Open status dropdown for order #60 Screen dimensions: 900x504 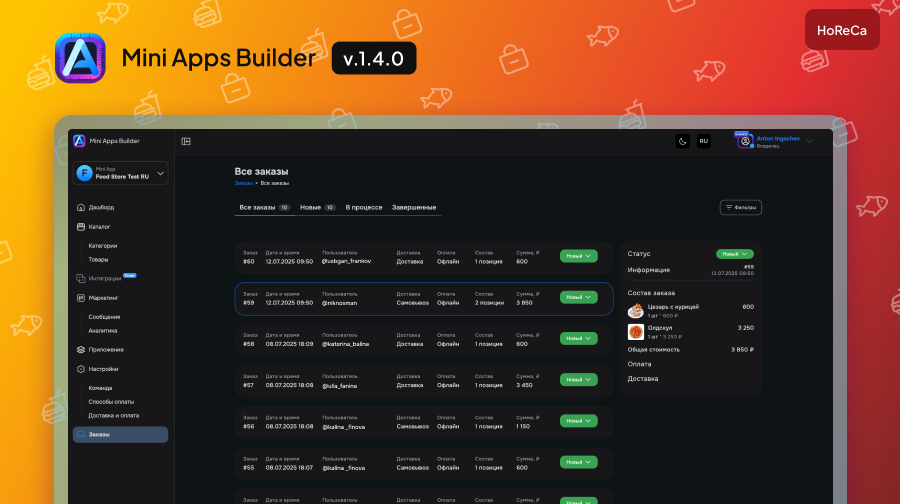coord(579,256)
